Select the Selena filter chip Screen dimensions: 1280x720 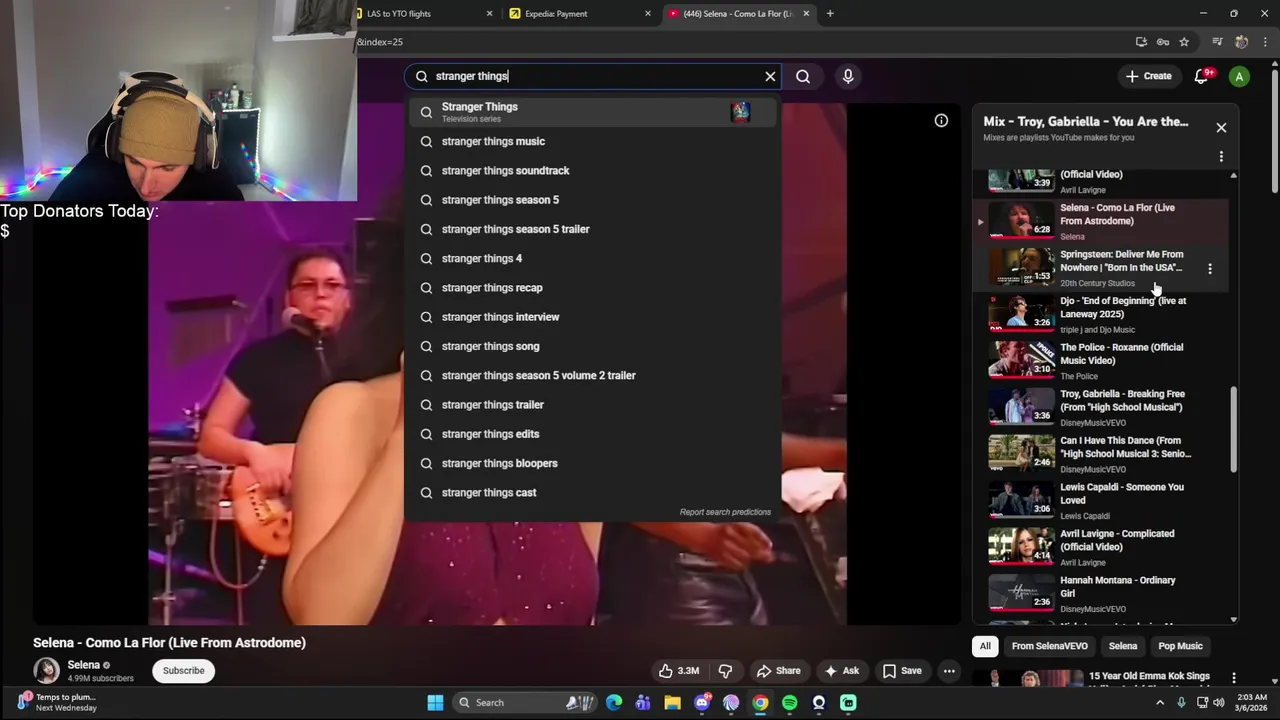click(1123, 646)
